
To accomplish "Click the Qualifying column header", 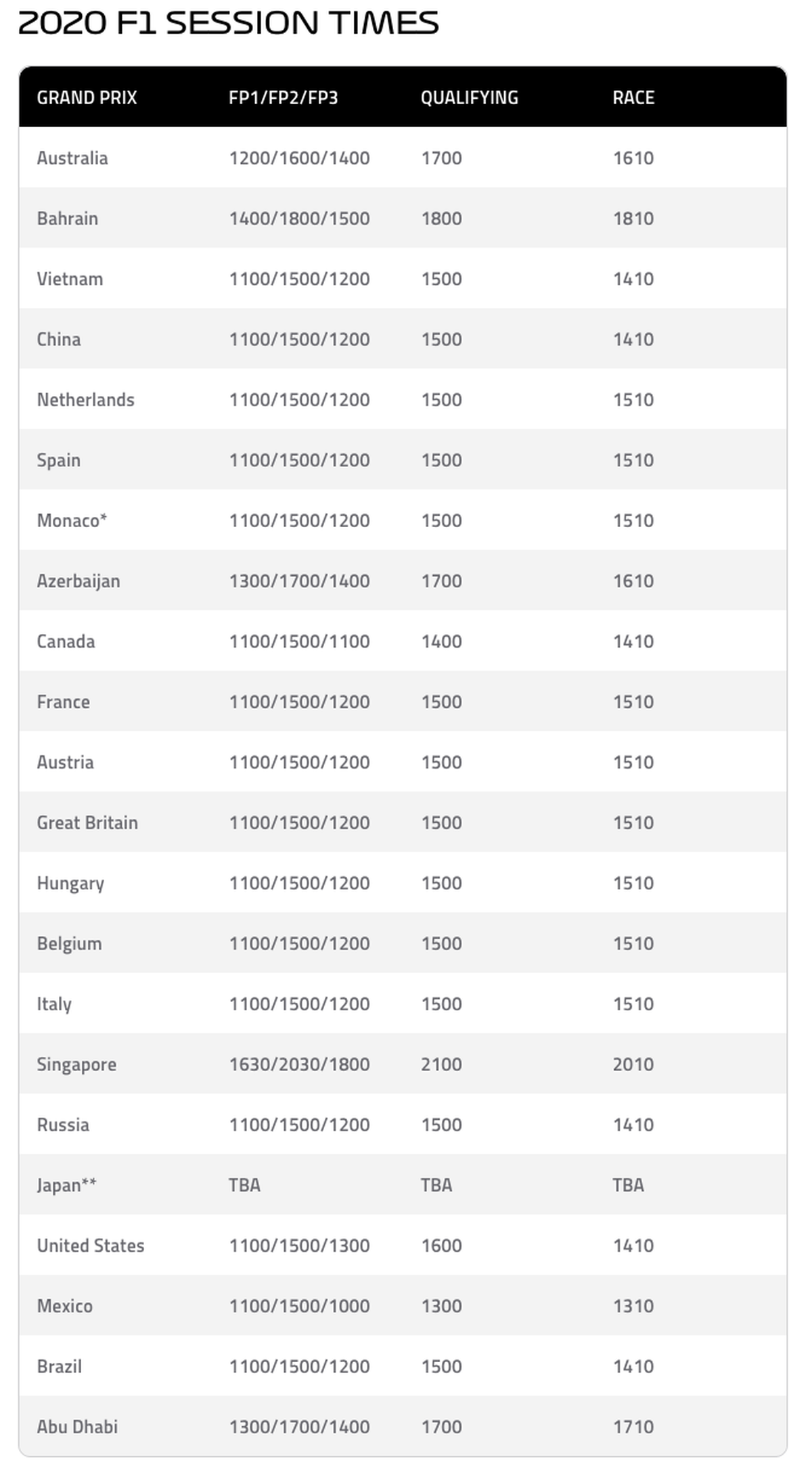I will (469, 98).
